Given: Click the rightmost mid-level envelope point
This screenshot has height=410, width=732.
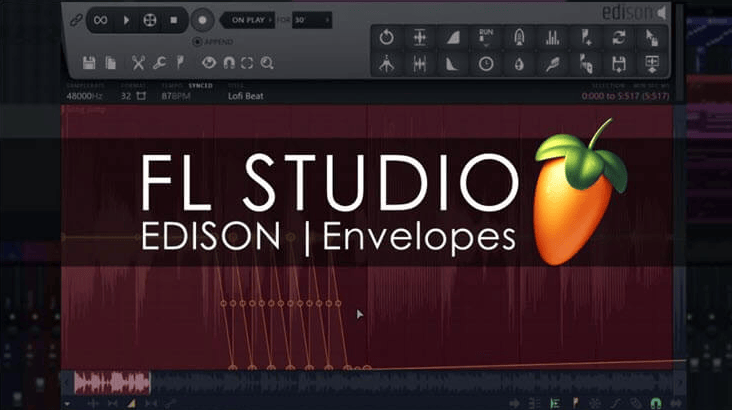Looking at the screenshot, I should point(338,304).
